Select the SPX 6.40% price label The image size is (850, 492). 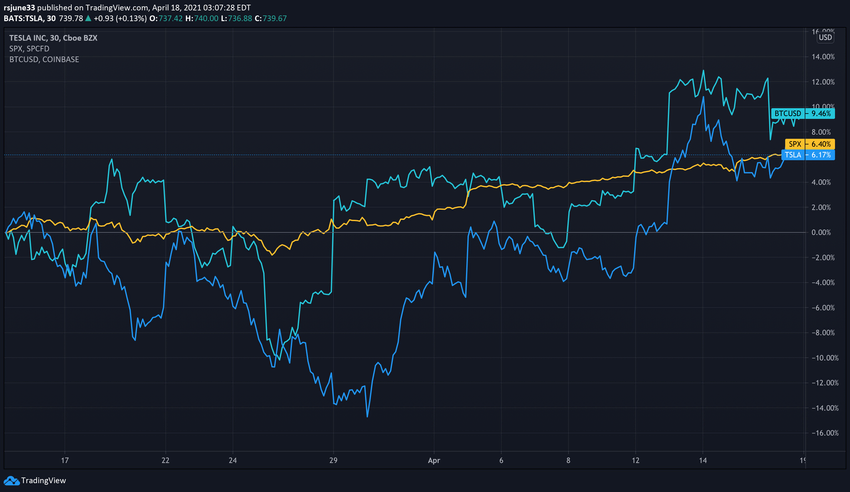pos(809,144)
